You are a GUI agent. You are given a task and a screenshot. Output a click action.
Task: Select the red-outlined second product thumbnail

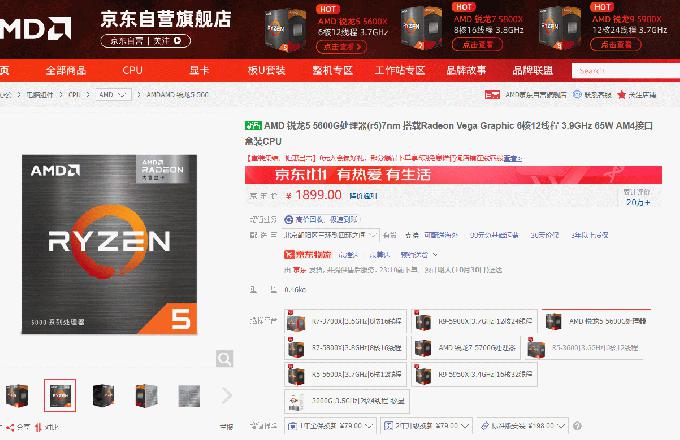(60, 395)
